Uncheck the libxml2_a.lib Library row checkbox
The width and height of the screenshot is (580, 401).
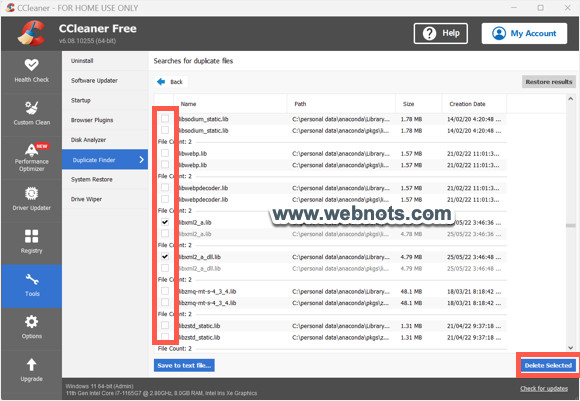point(165,222)
